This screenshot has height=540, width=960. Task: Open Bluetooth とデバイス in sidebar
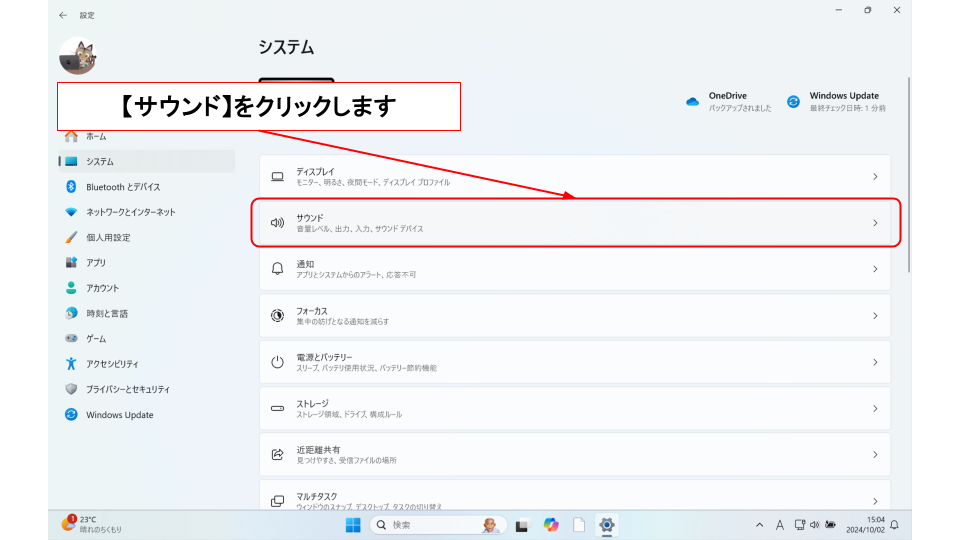tap(122, 187)
